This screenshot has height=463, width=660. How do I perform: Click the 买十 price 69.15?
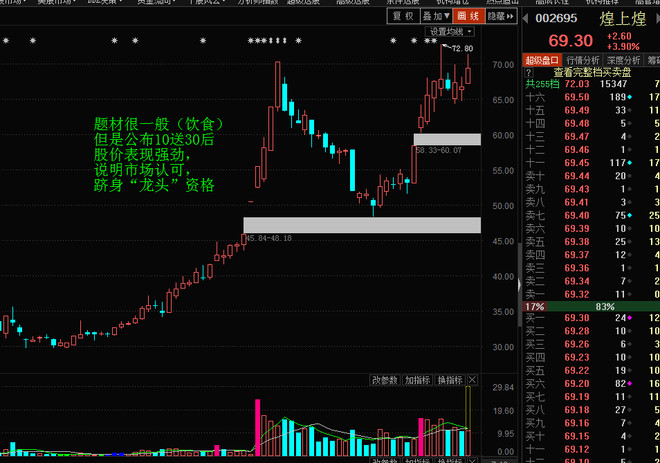[577, 436]
